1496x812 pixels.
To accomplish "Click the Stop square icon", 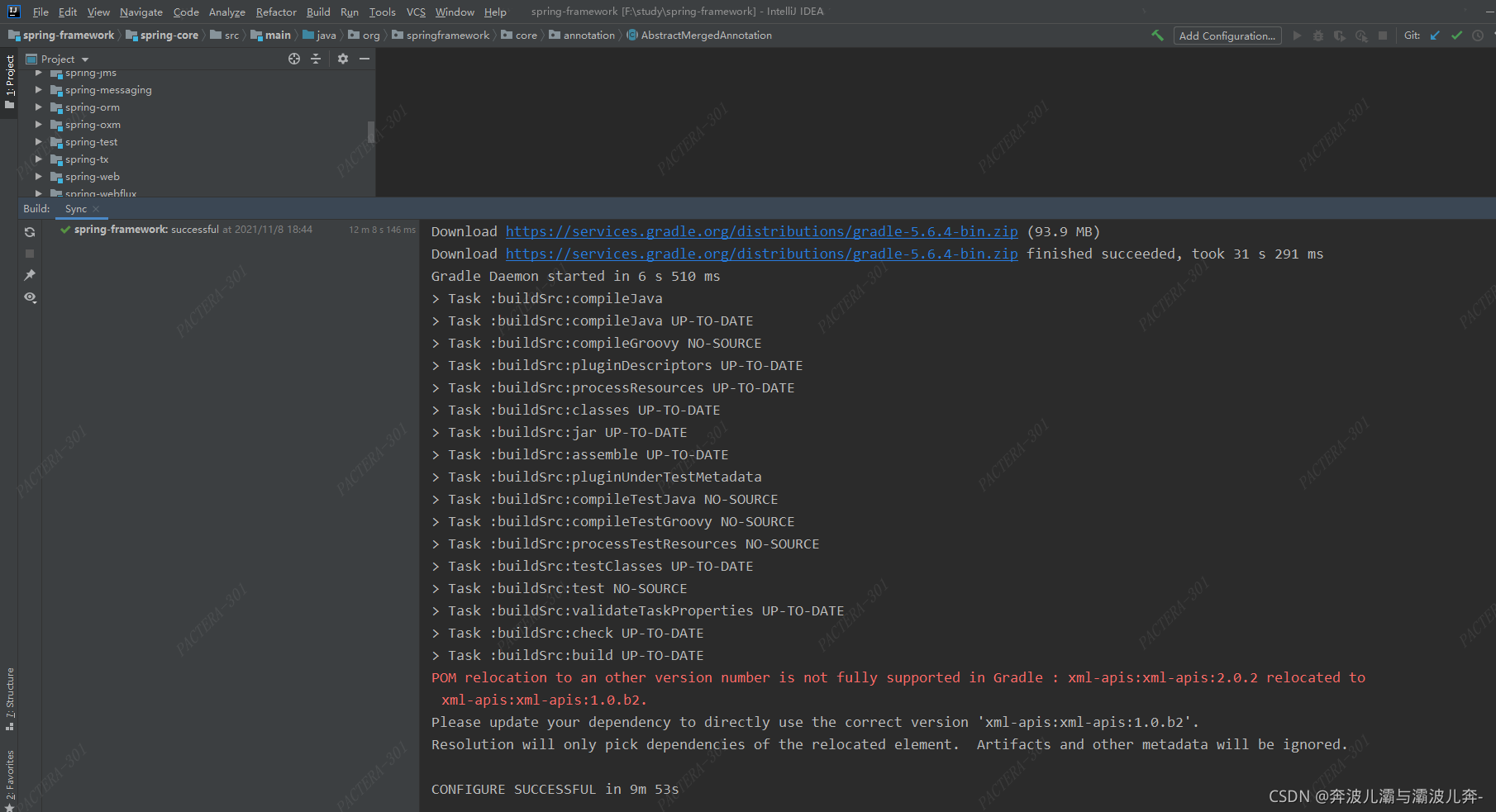I will [x=1383, y=36].
